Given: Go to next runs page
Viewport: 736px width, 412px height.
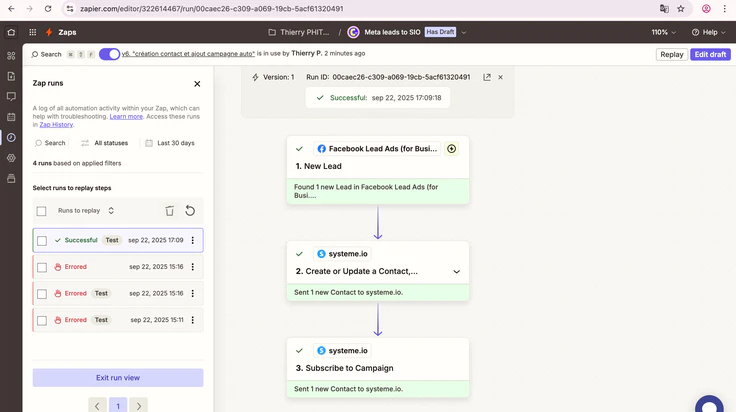Looking at the screenshot, I should tap(139, 406).
